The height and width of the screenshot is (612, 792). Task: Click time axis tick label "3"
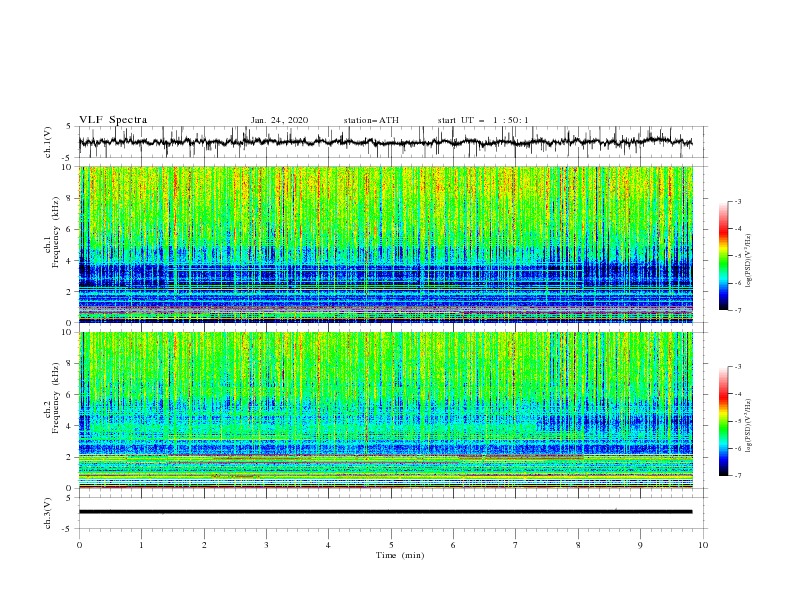(x=266, y=545)
